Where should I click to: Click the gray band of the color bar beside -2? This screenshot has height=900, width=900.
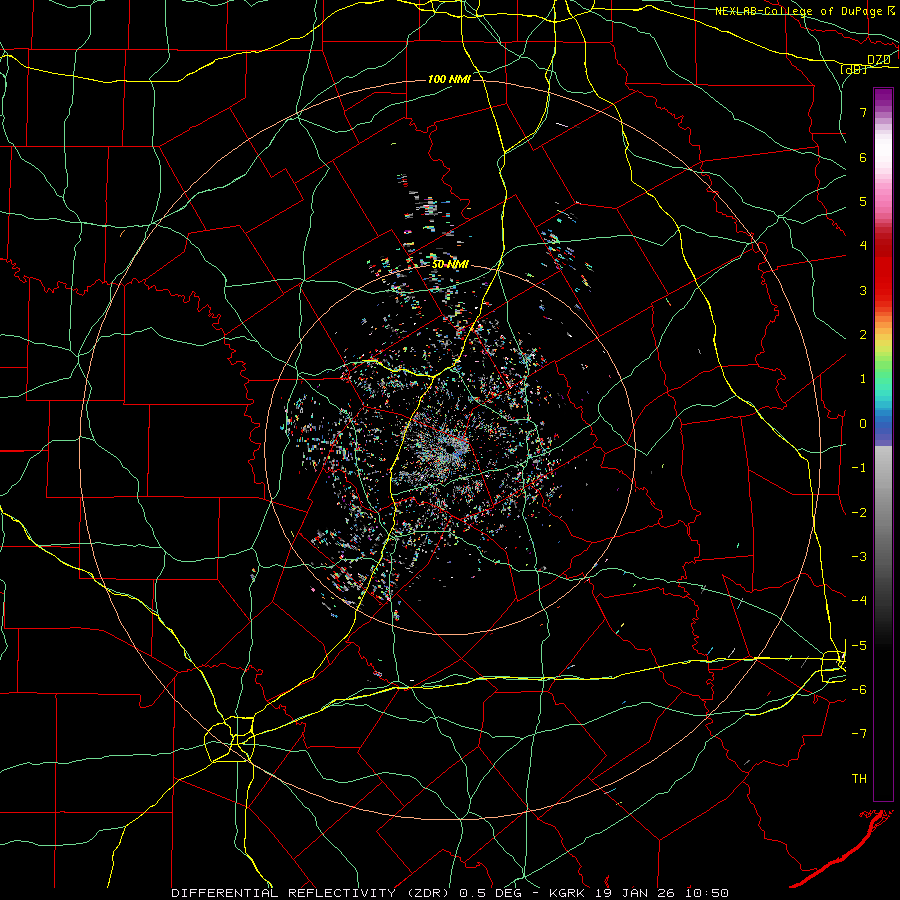coord(883,512)
